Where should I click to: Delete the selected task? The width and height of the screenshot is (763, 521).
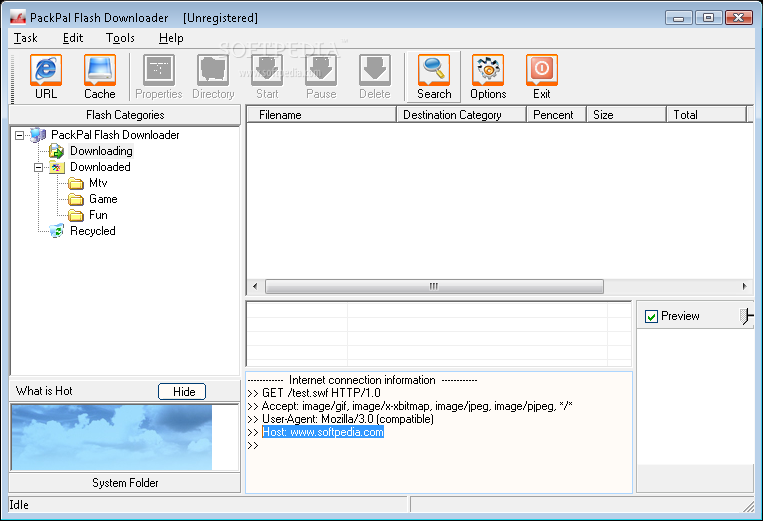[x=375, y=77]
